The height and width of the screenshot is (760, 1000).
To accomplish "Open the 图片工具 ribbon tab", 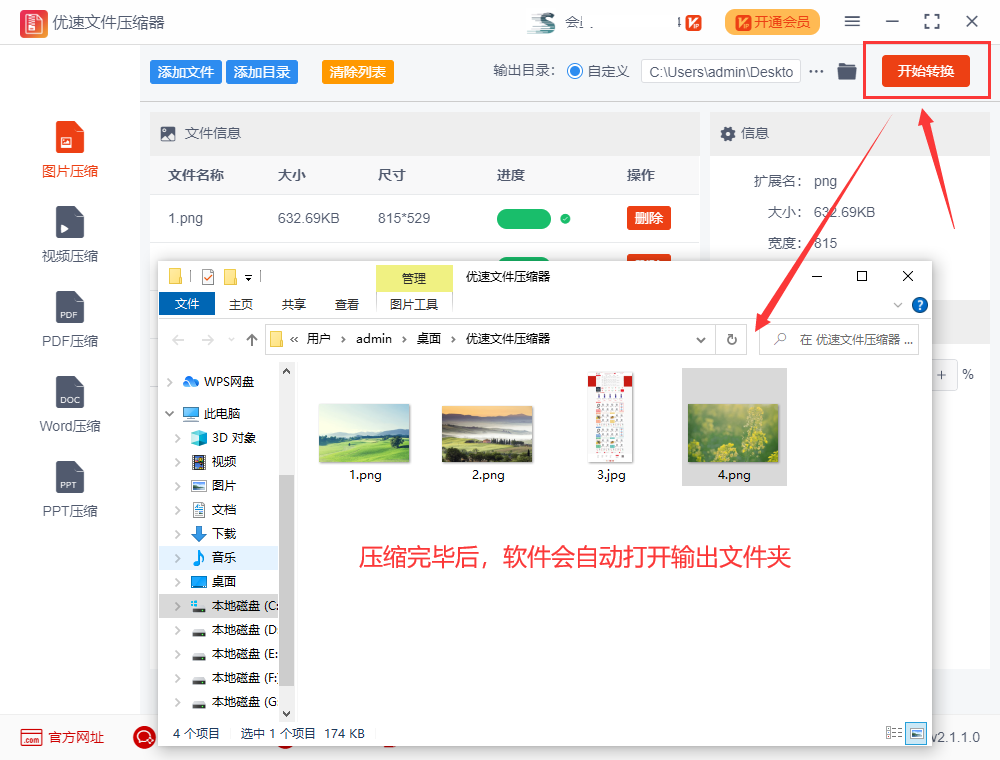I will point(414,304).
